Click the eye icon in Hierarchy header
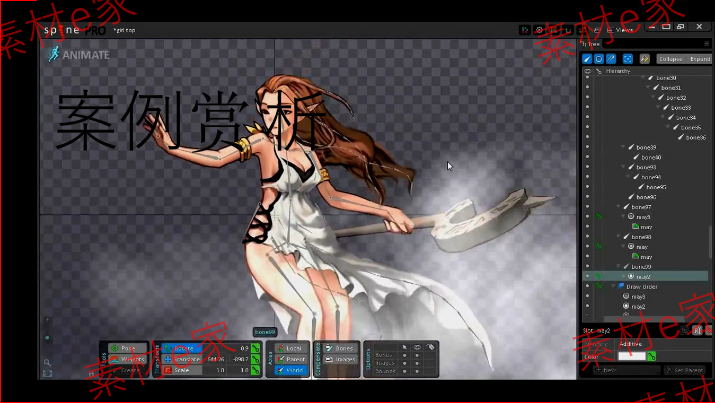Image resolution: width=715 pixels, height=403 pixels. 587,71
